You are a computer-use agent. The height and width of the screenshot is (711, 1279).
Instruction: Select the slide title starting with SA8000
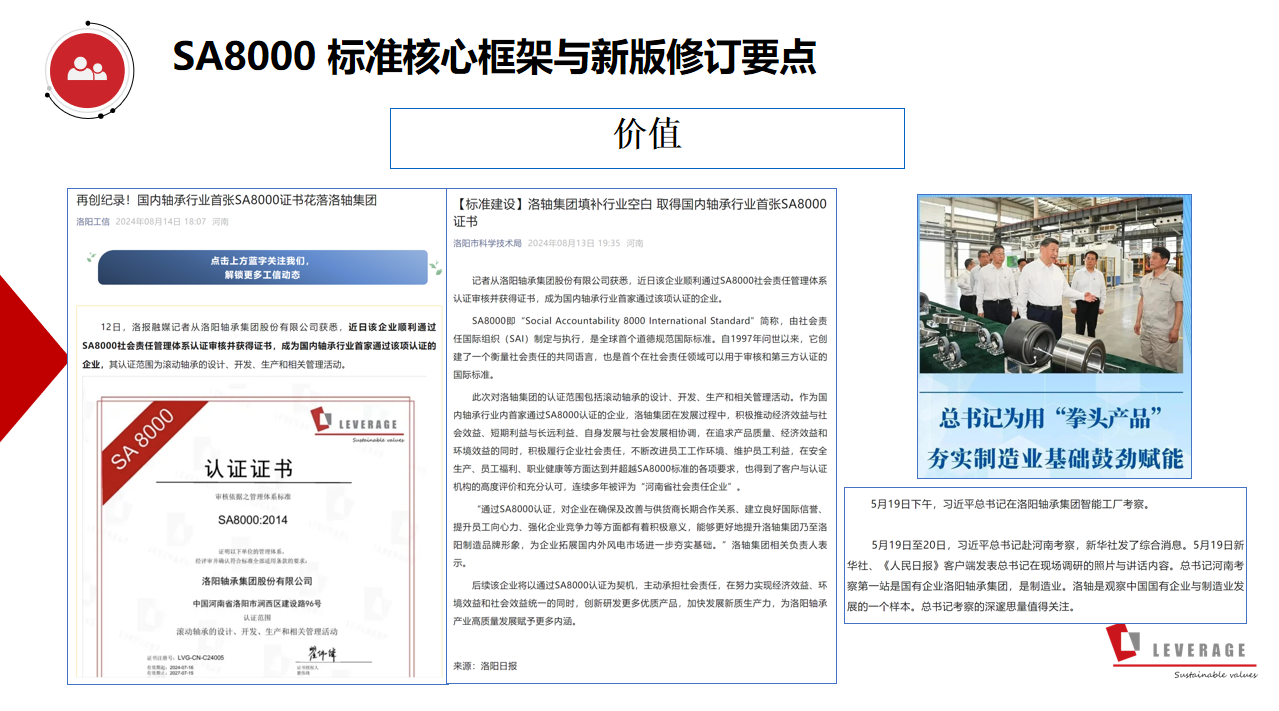coord(494,56)
